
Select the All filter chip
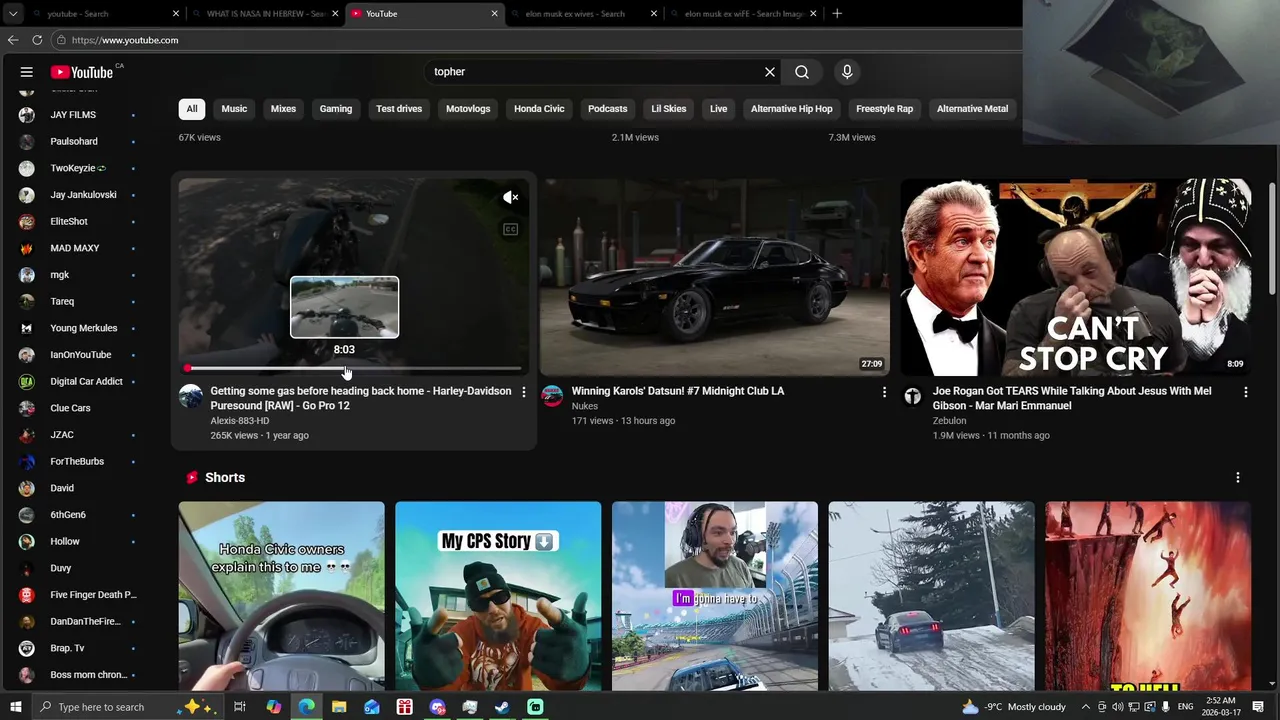(192, 109)
